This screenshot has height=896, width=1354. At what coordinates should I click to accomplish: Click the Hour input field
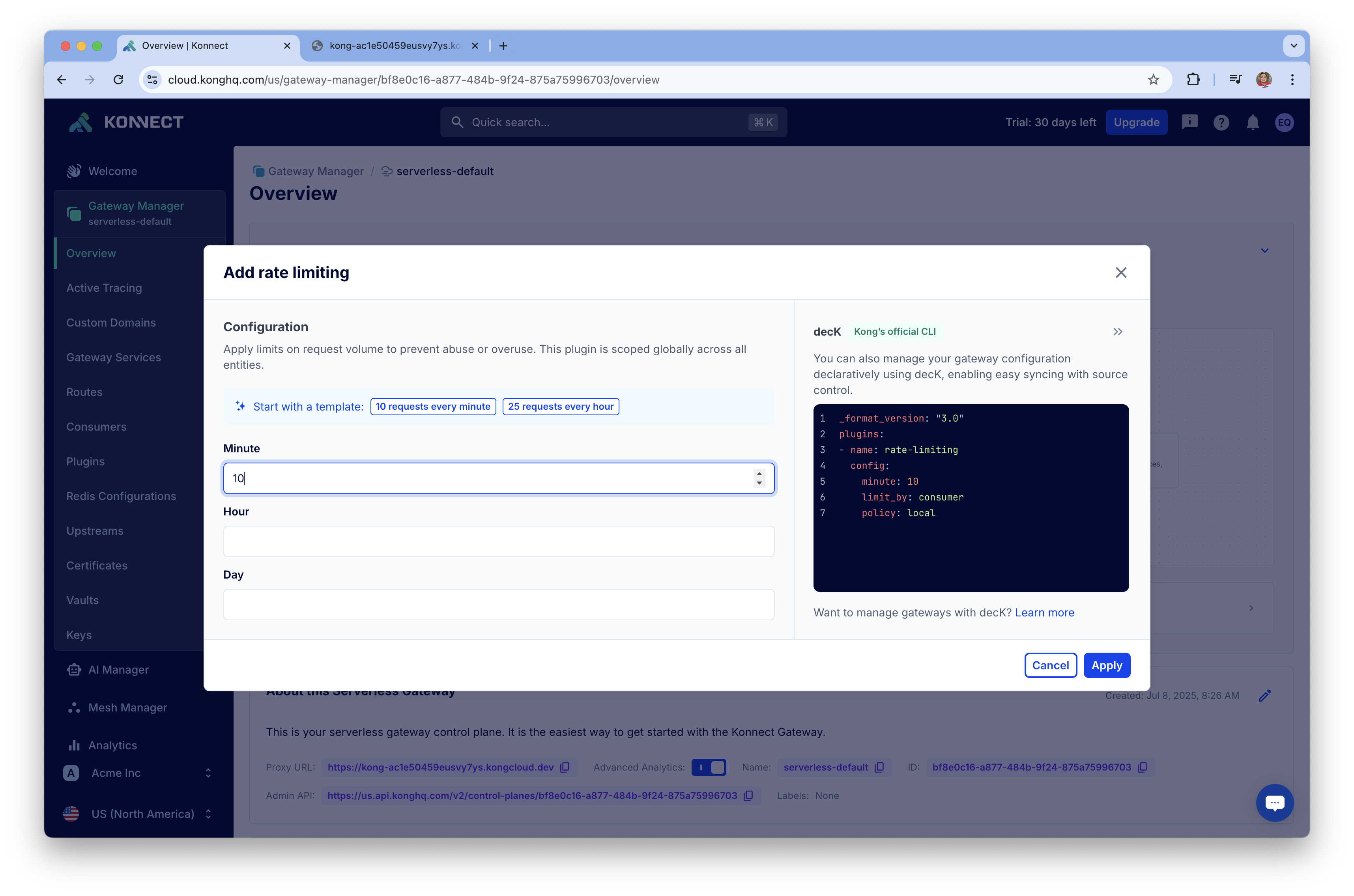tap(498, 541)
